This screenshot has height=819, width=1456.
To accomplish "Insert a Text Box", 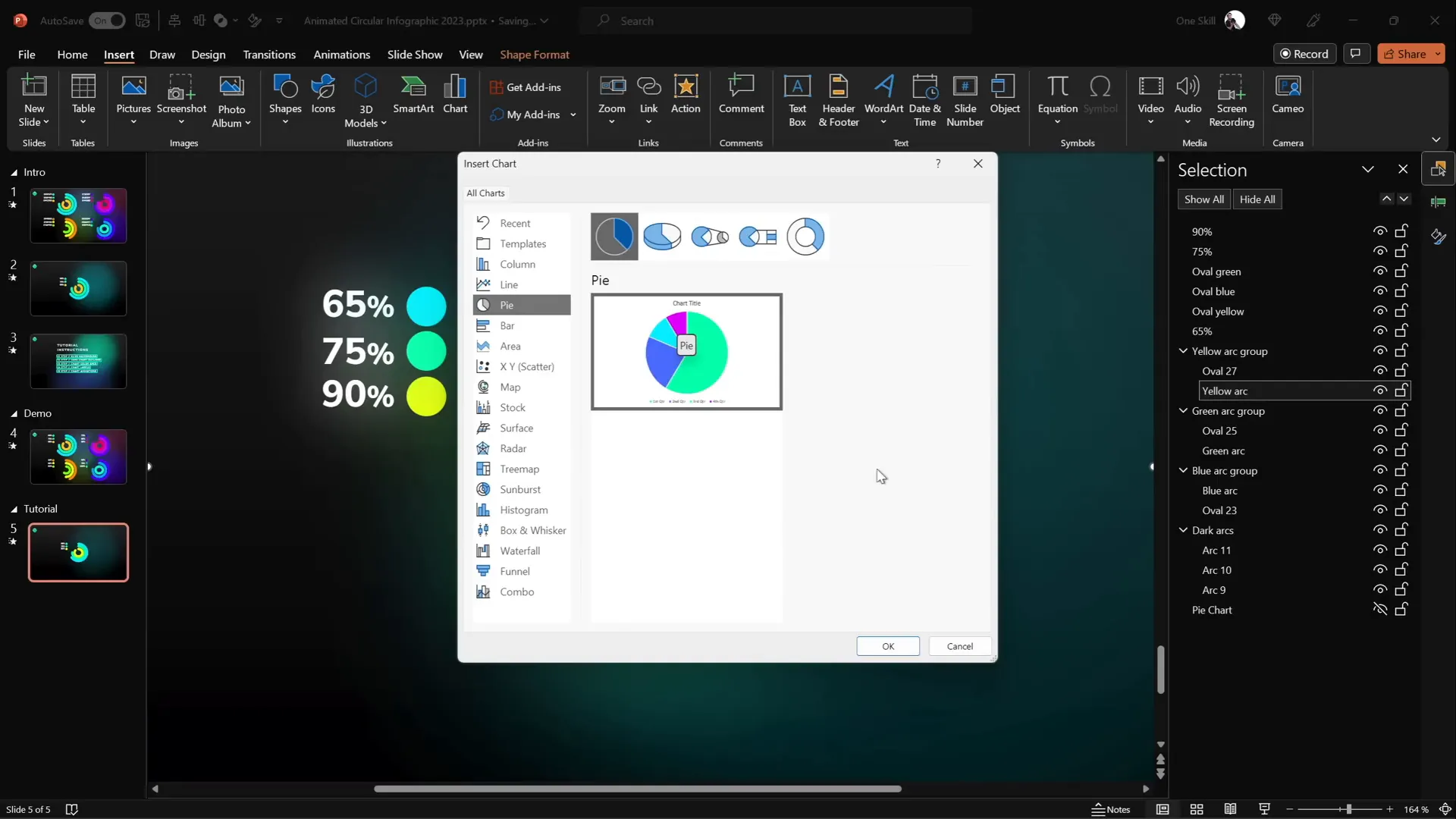I will [x=797, y=100].
